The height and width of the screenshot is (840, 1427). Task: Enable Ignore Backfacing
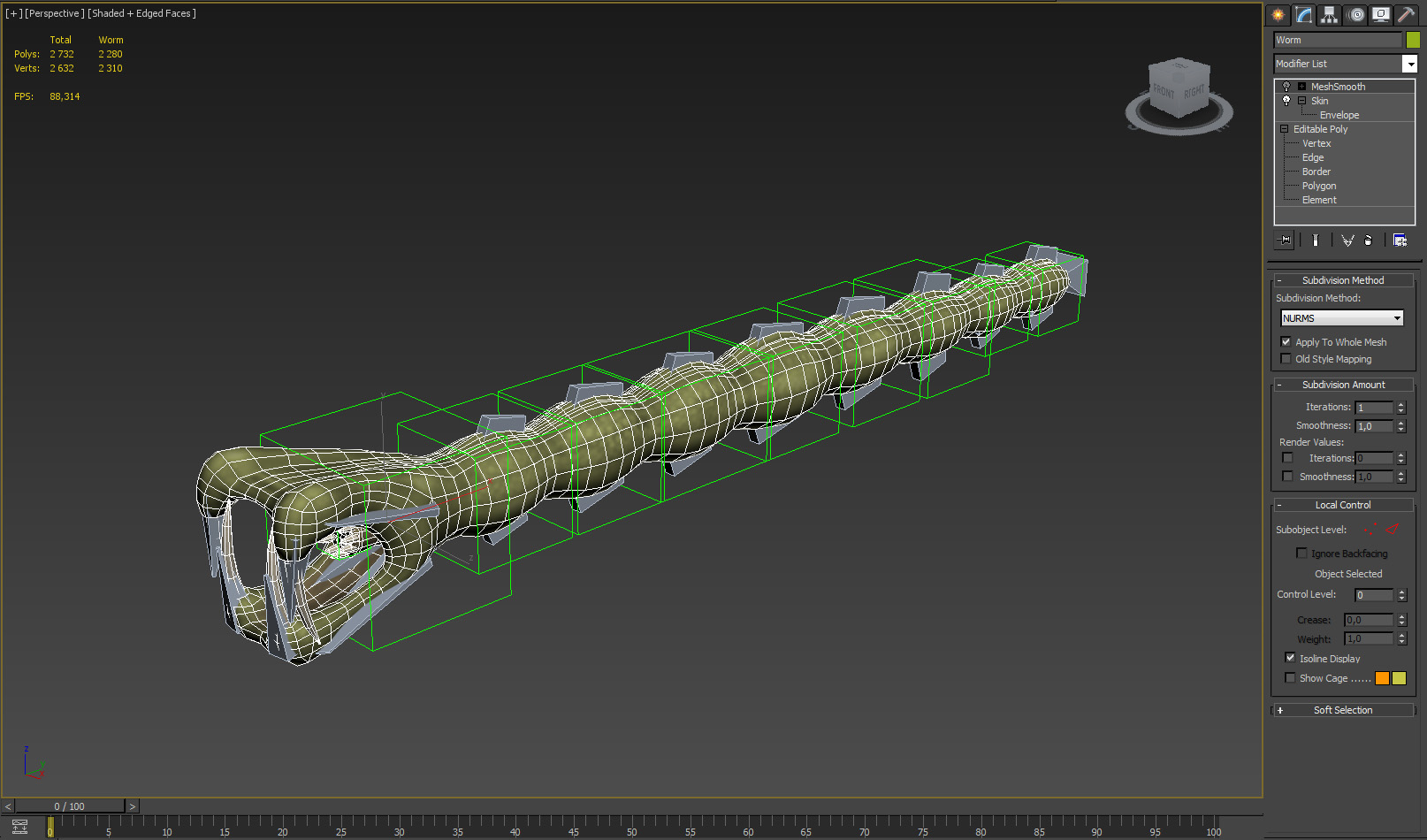point(1301,553)
